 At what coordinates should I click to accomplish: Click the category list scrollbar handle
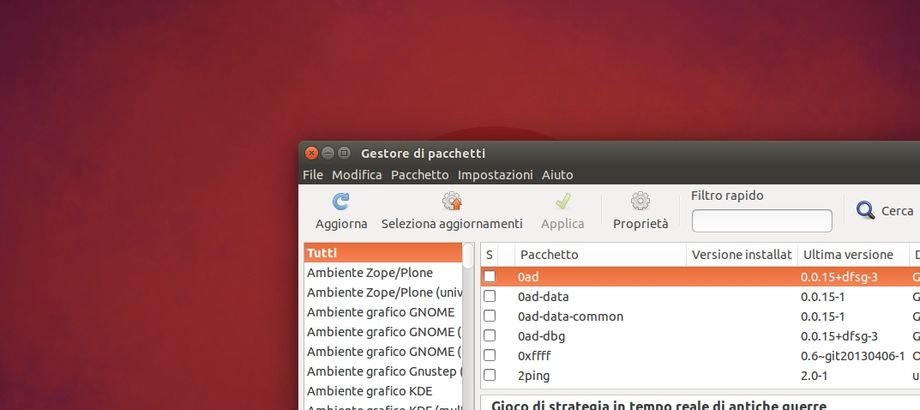[468, 256]
